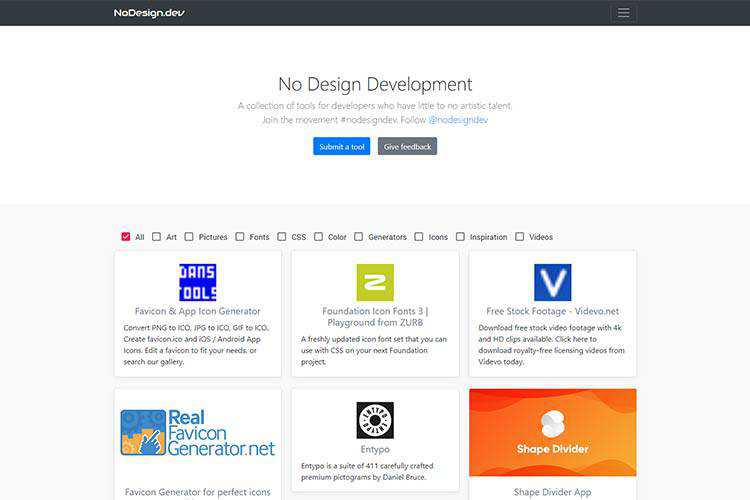
Task: Uncheck the All filter checkbox
Action: tap(126, 237)
